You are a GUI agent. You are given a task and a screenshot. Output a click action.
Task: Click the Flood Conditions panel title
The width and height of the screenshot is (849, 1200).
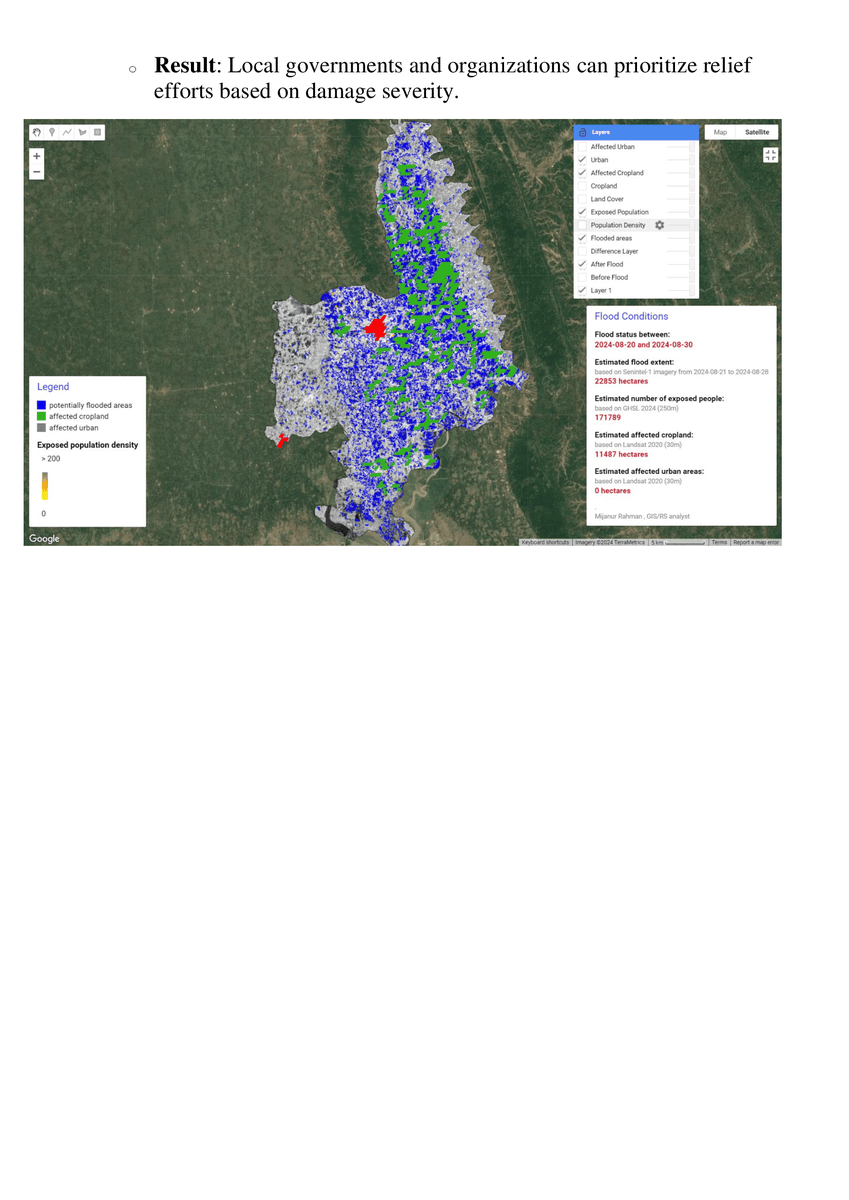[x=631, y=316]
